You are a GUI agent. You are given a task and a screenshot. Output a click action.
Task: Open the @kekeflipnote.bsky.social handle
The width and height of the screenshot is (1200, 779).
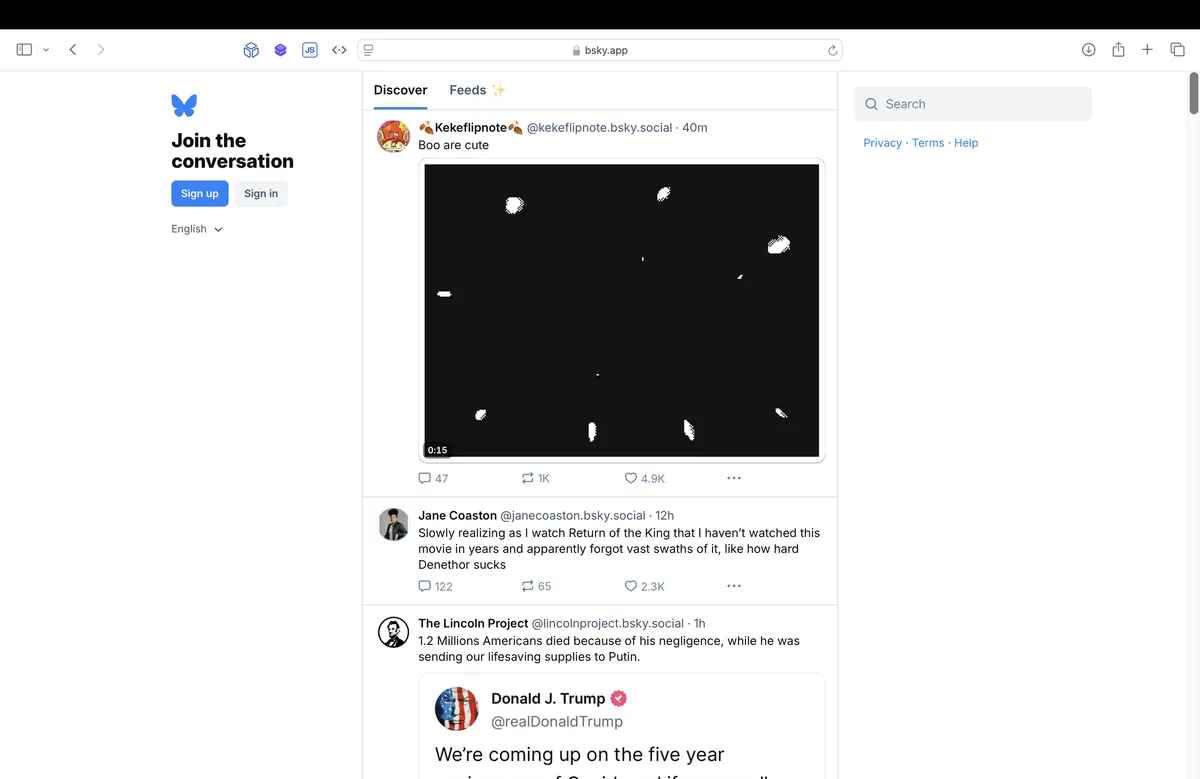[600, 128]
